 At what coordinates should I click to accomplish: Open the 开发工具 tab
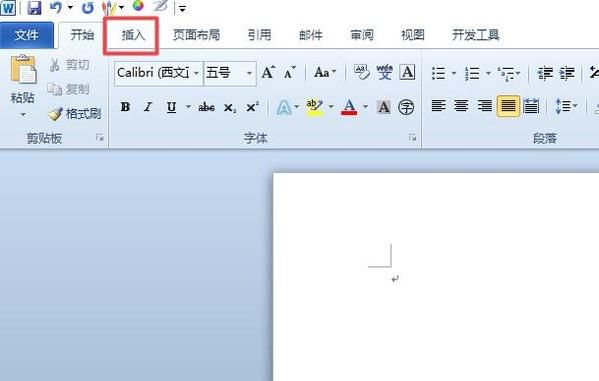[x=476, y=35]
